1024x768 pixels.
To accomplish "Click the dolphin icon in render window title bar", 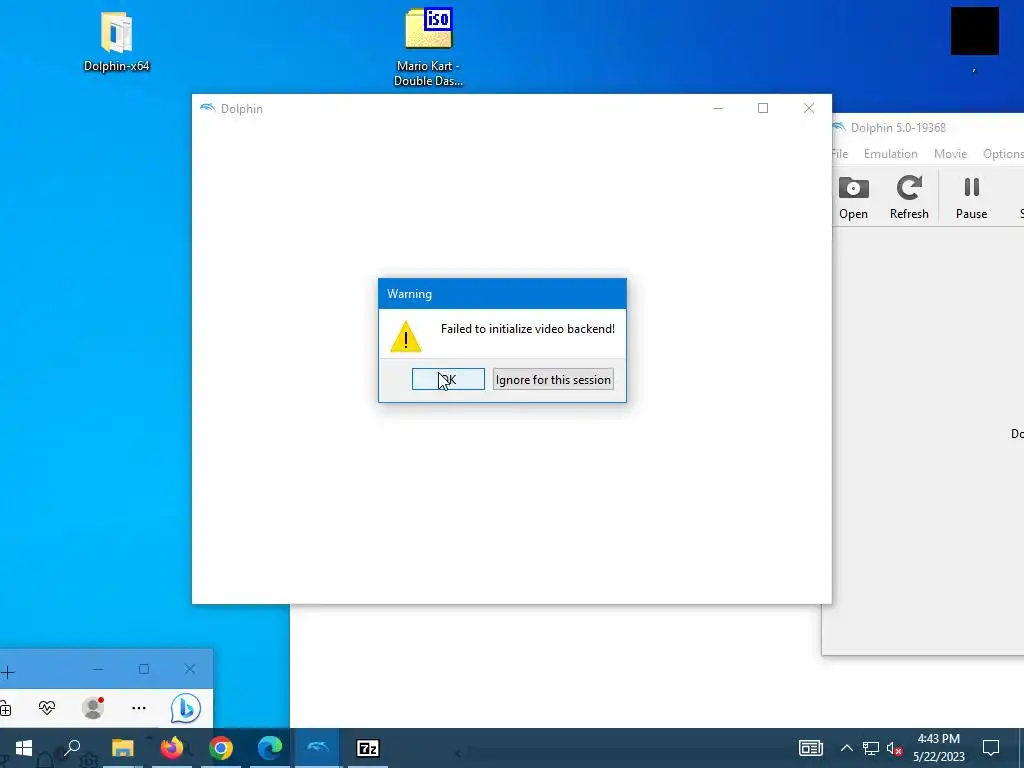I will click(208, 108).
